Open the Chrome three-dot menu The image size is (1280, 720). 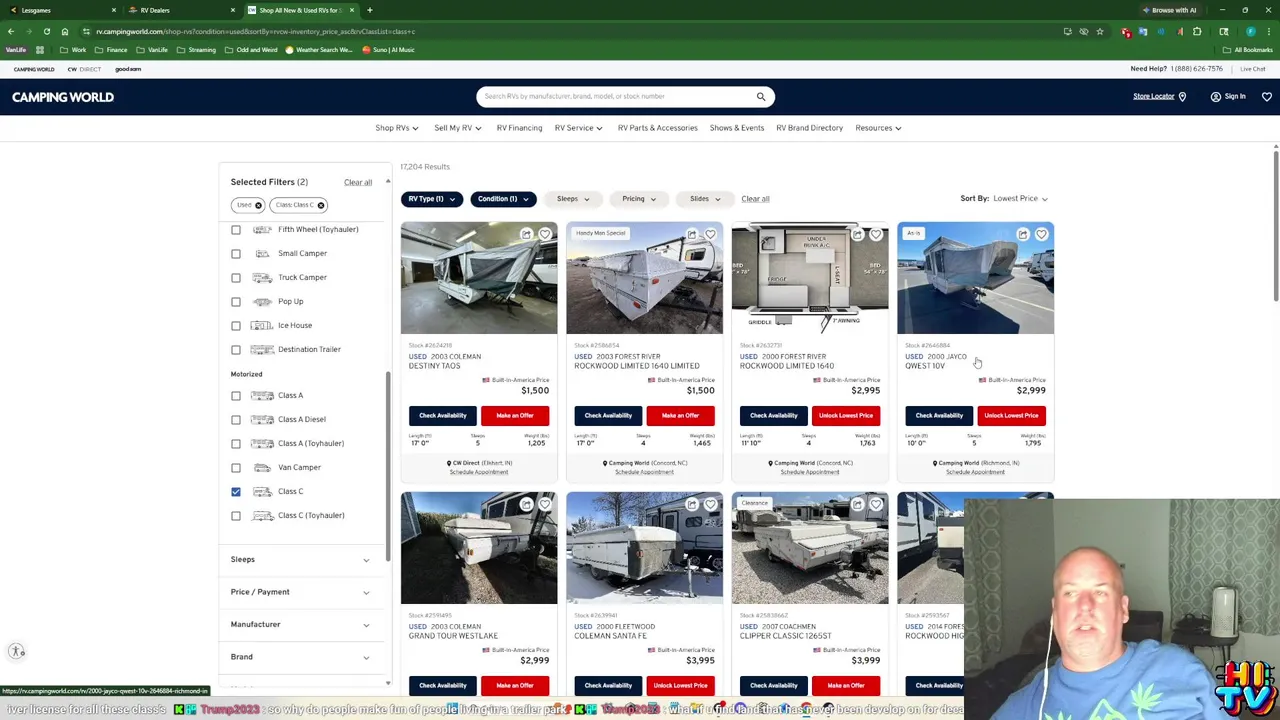1268,32
